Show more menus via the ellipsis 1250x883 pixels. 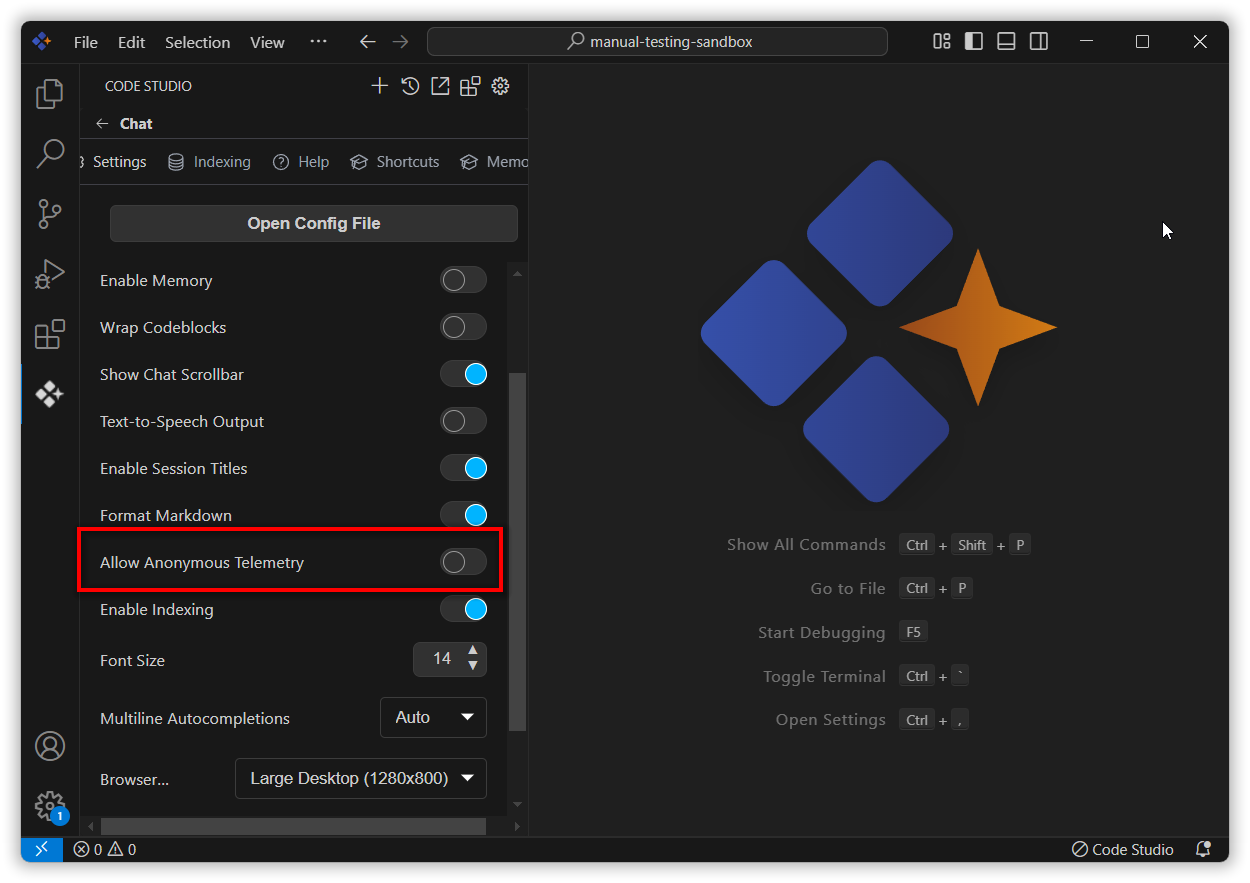318,42
